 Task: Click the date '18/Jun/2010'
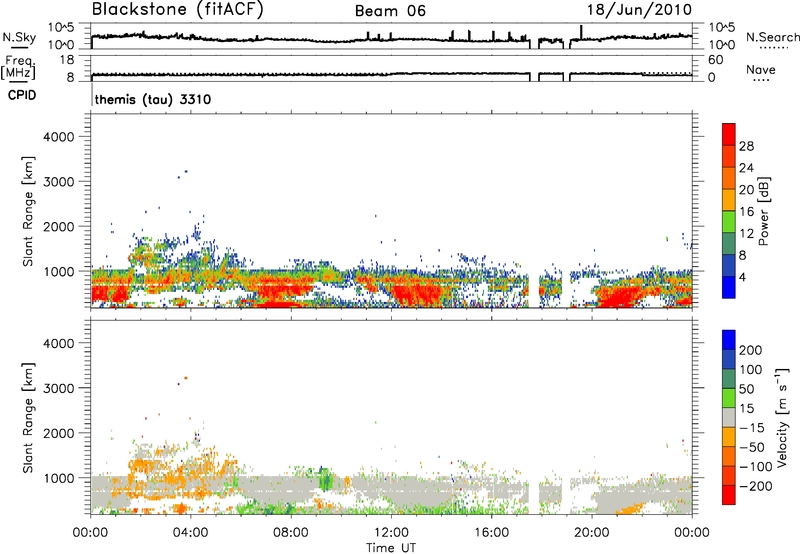pos(639,10)
